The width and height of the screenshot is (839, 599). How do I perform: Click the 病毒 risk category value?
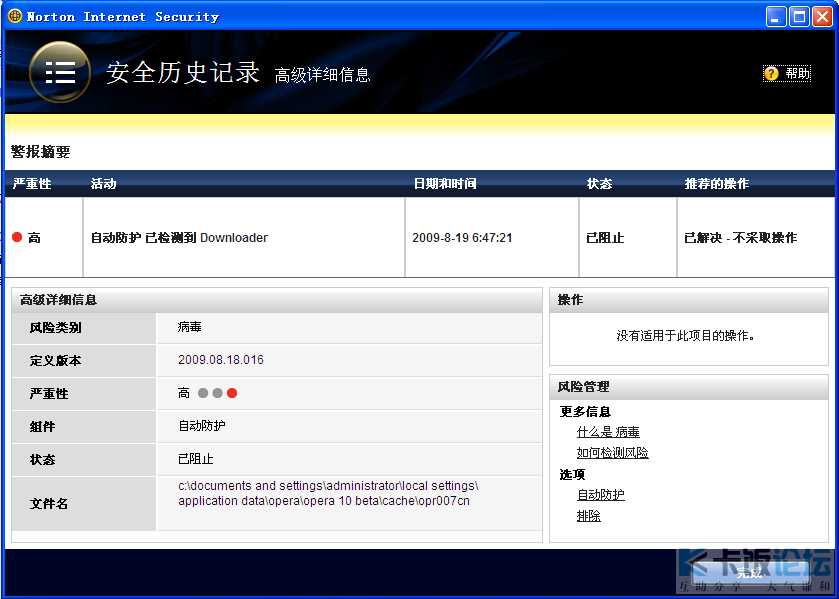coord(189,327)
